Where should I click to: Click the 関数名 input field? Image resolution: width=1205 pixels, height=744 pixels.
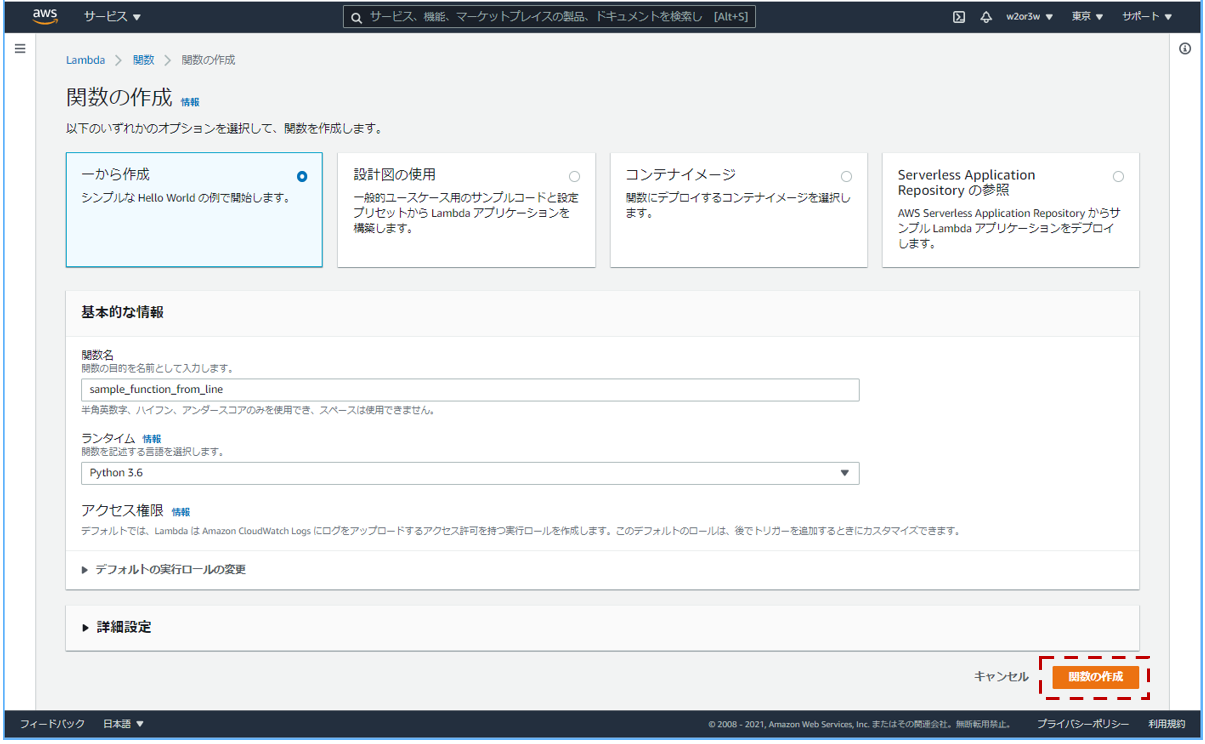(x=470, y=389)
